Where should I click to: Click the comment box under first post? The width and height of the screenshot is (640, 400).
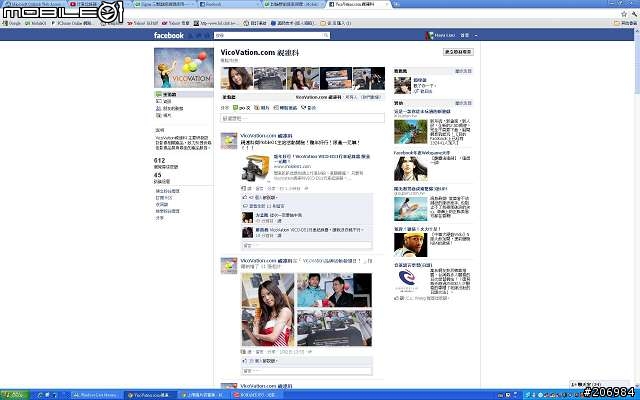pyautogui.click(x=307, y=245)
